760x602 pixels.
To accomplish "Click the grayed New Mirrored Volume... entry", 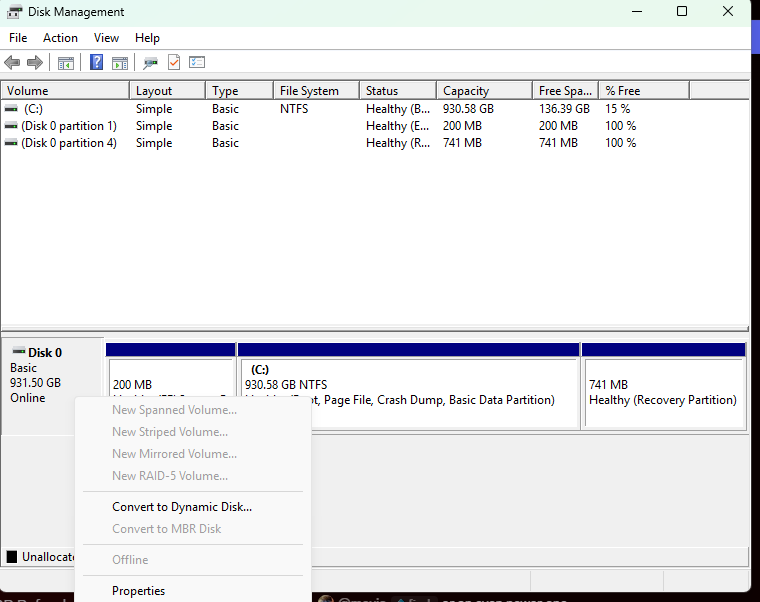I will [x=193, y=454].
